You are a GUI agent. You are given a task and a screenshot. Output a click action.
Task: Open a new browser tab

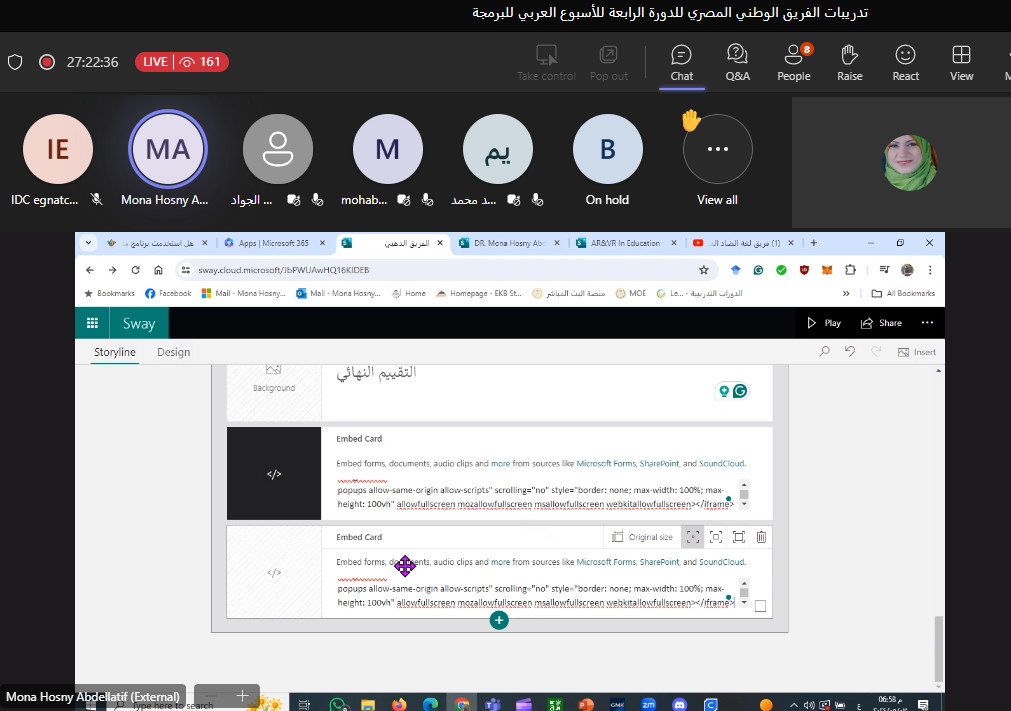pos(814,243)
